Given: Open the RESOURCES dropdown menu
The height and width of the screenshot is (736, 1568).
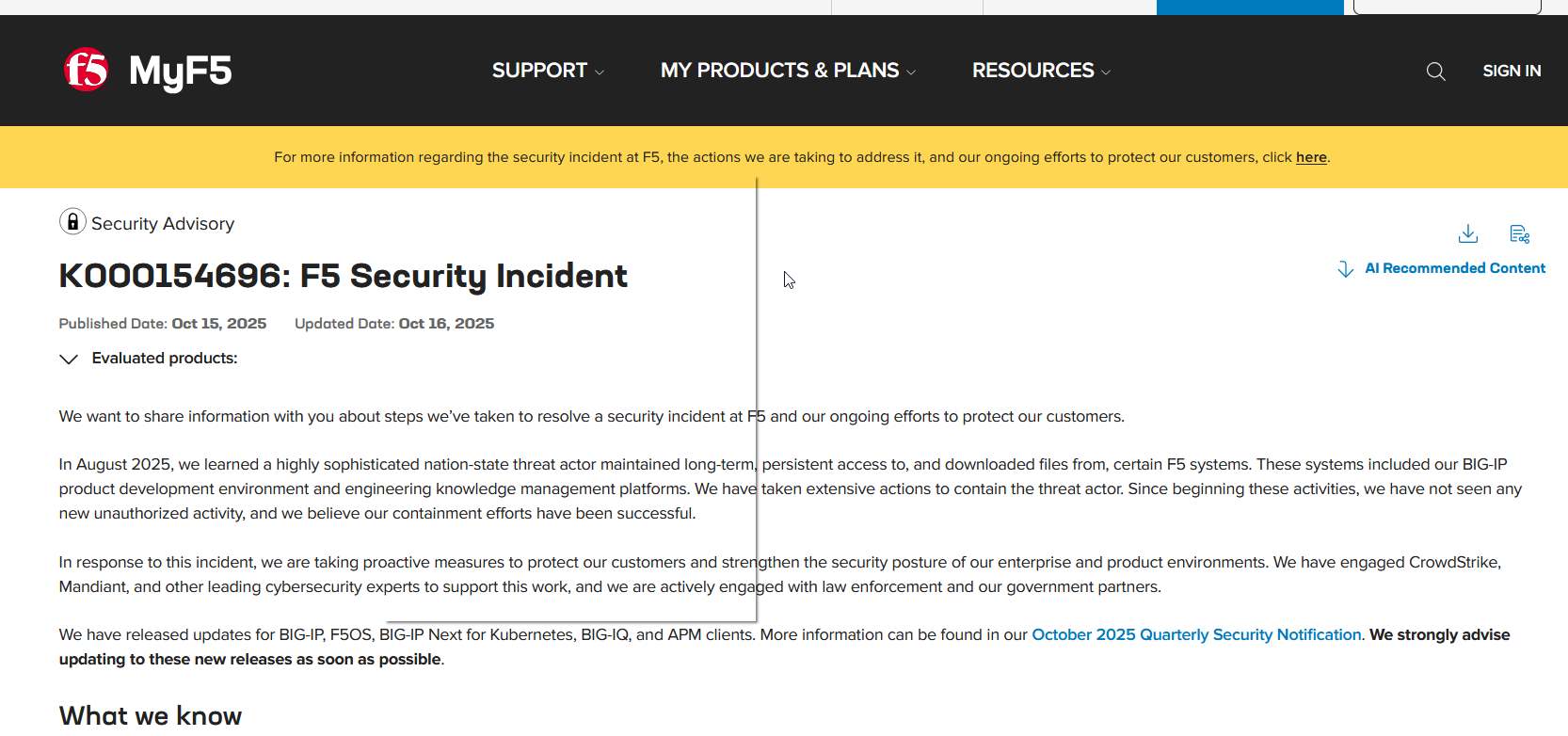Looking at the screenshot, I should tap(1041, 71).
